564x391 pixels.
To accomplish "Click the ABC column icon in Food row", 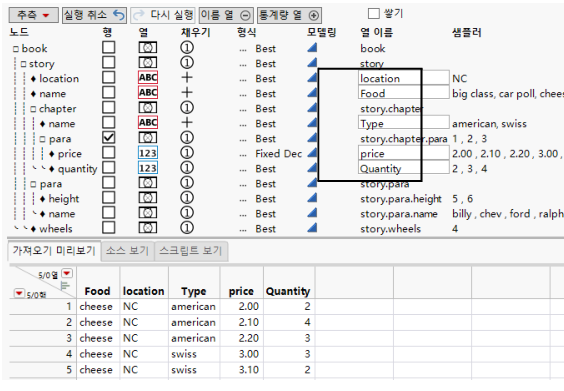I will pyautogui.click(x=148, y=93).
